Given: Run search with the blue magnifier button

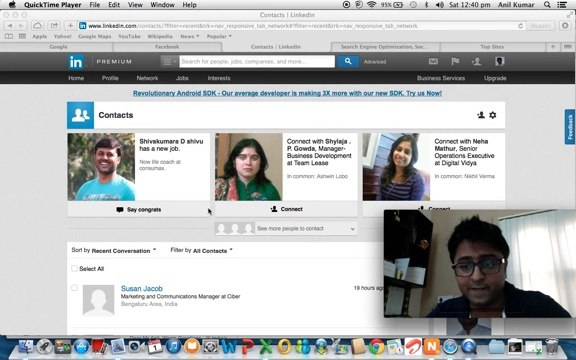Looking at the screenshot, I should (x=348, y=61).
